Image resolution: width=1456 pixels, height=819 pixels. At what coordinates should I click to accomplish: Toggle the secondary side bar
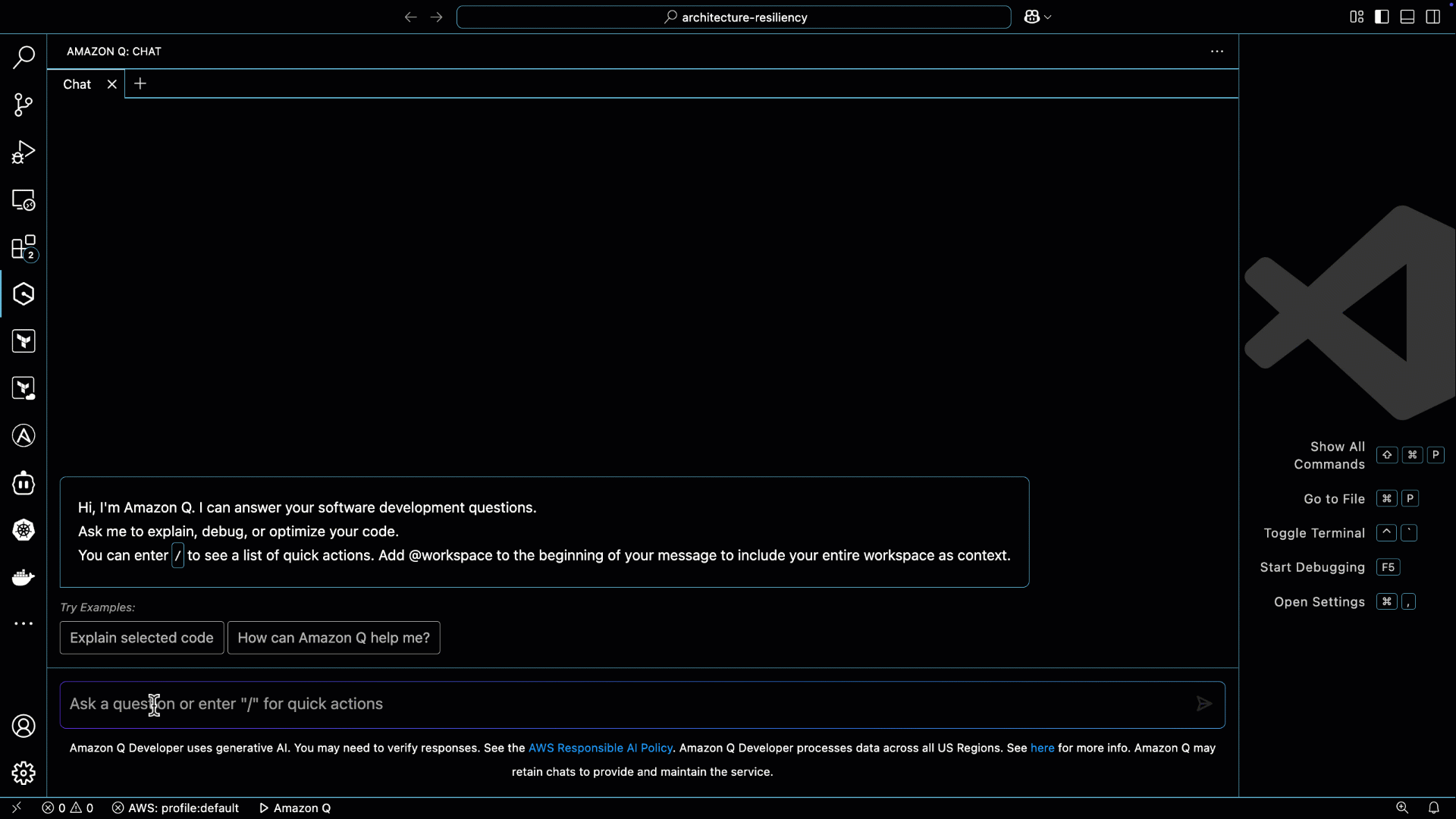click(1433, 16)
